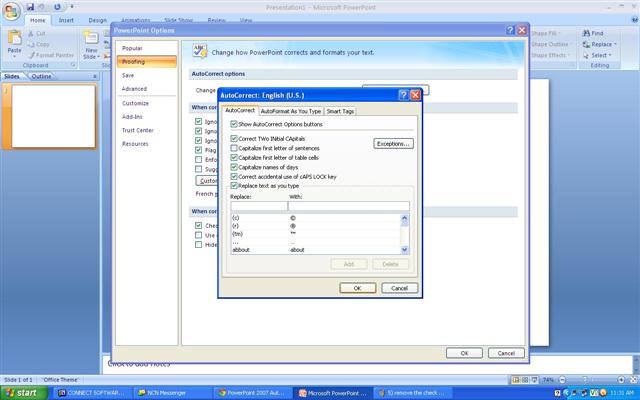
Task: Open the Insert ribbon tab
Action: pos(66,20)
